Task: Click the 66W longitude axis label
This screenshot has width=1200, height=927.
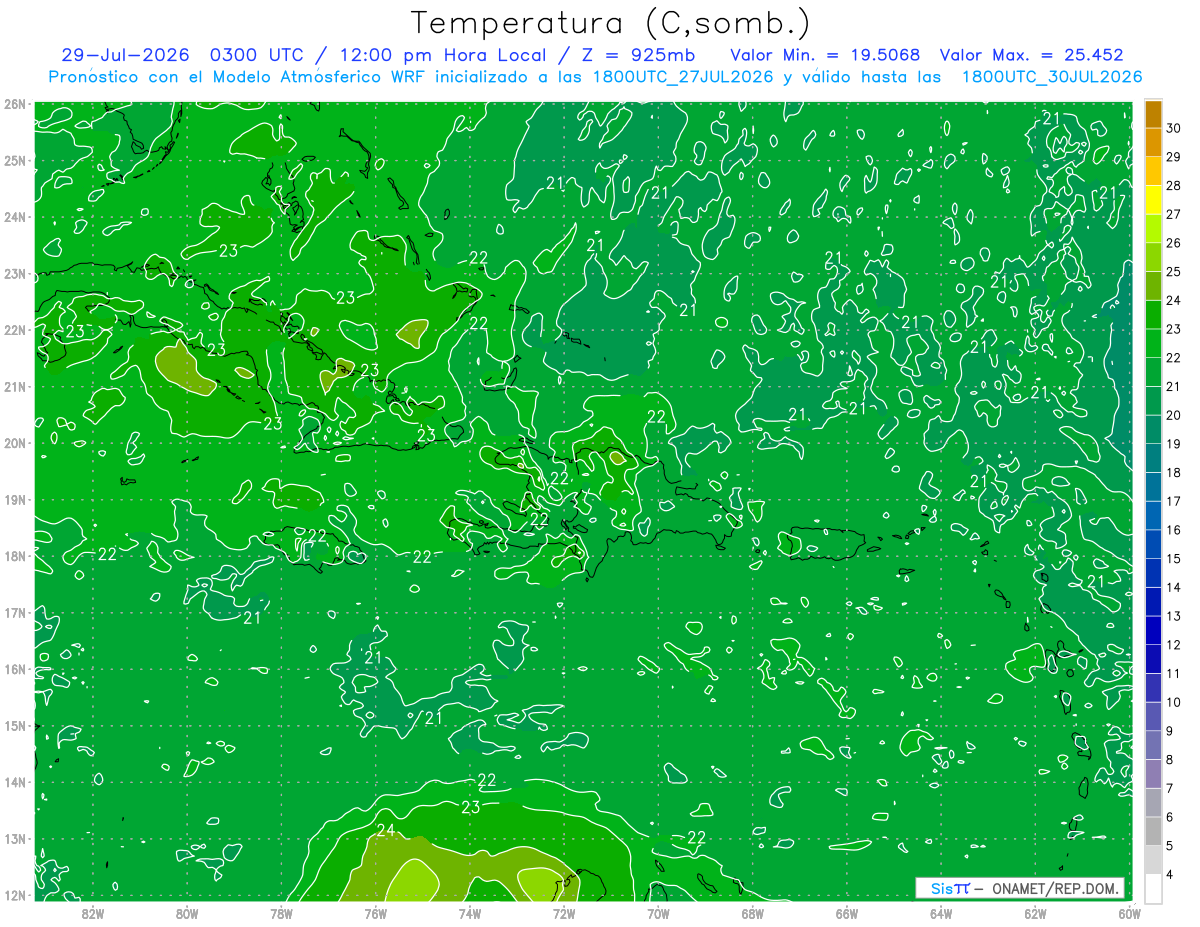Action: click(x=847, y=913)
